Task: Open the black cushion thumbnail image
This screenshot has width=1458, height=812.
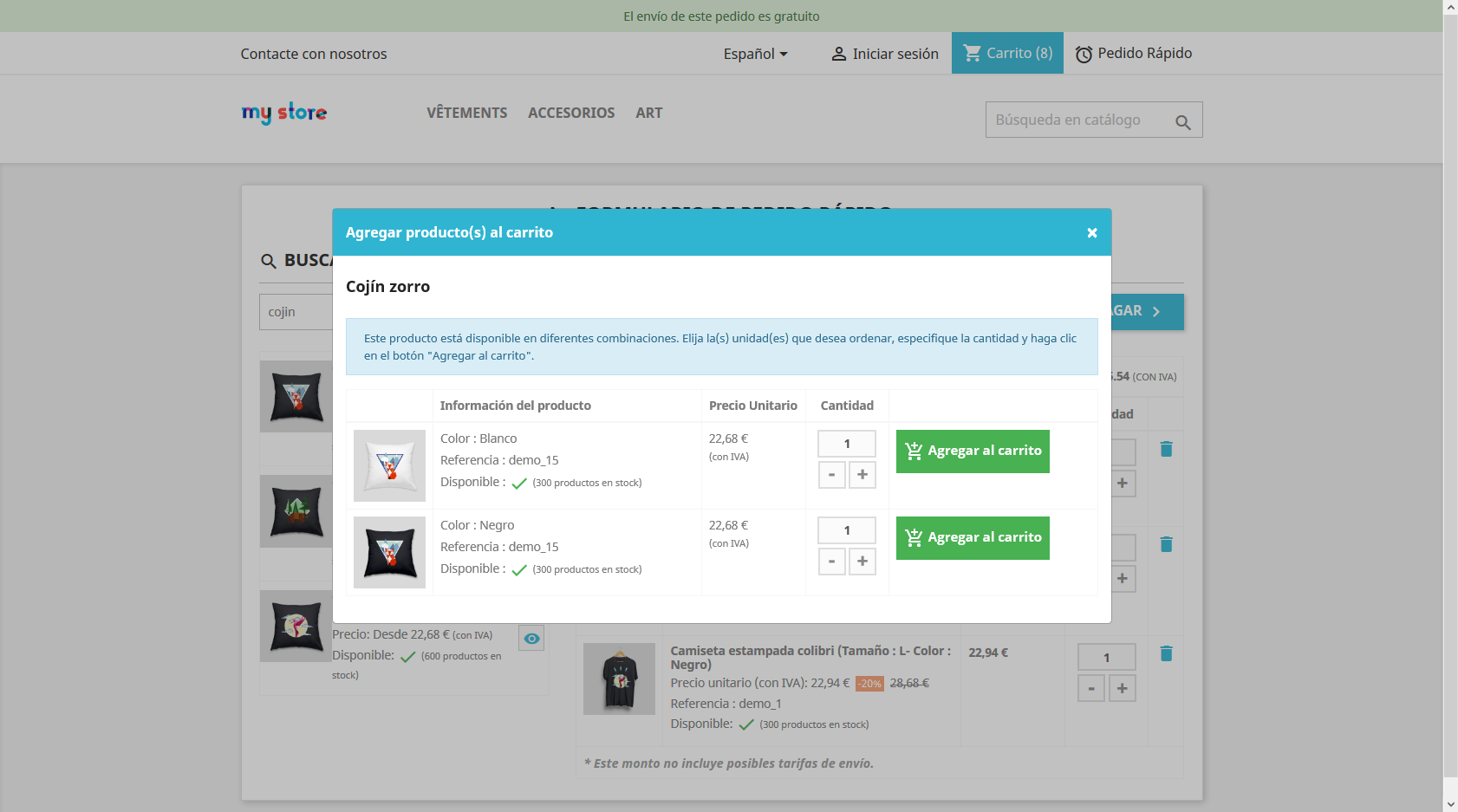Action: click(389, 552)
